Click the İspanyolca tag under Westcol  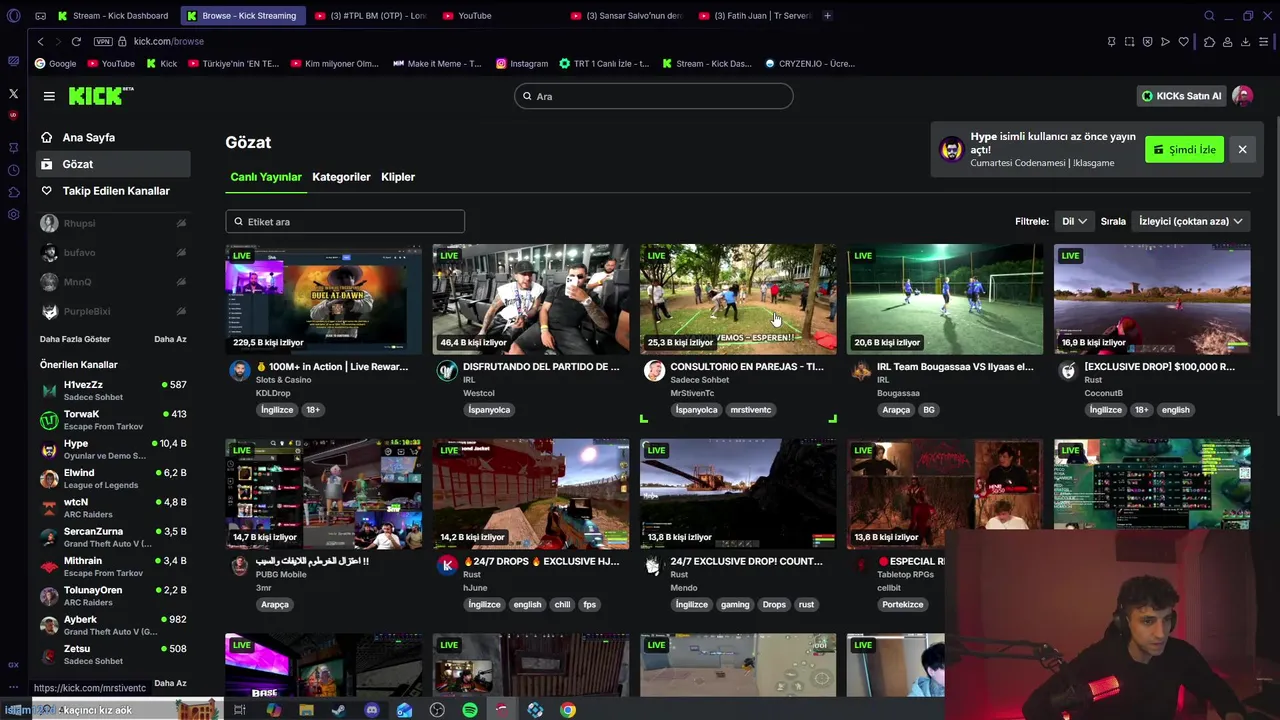(489, 410)
